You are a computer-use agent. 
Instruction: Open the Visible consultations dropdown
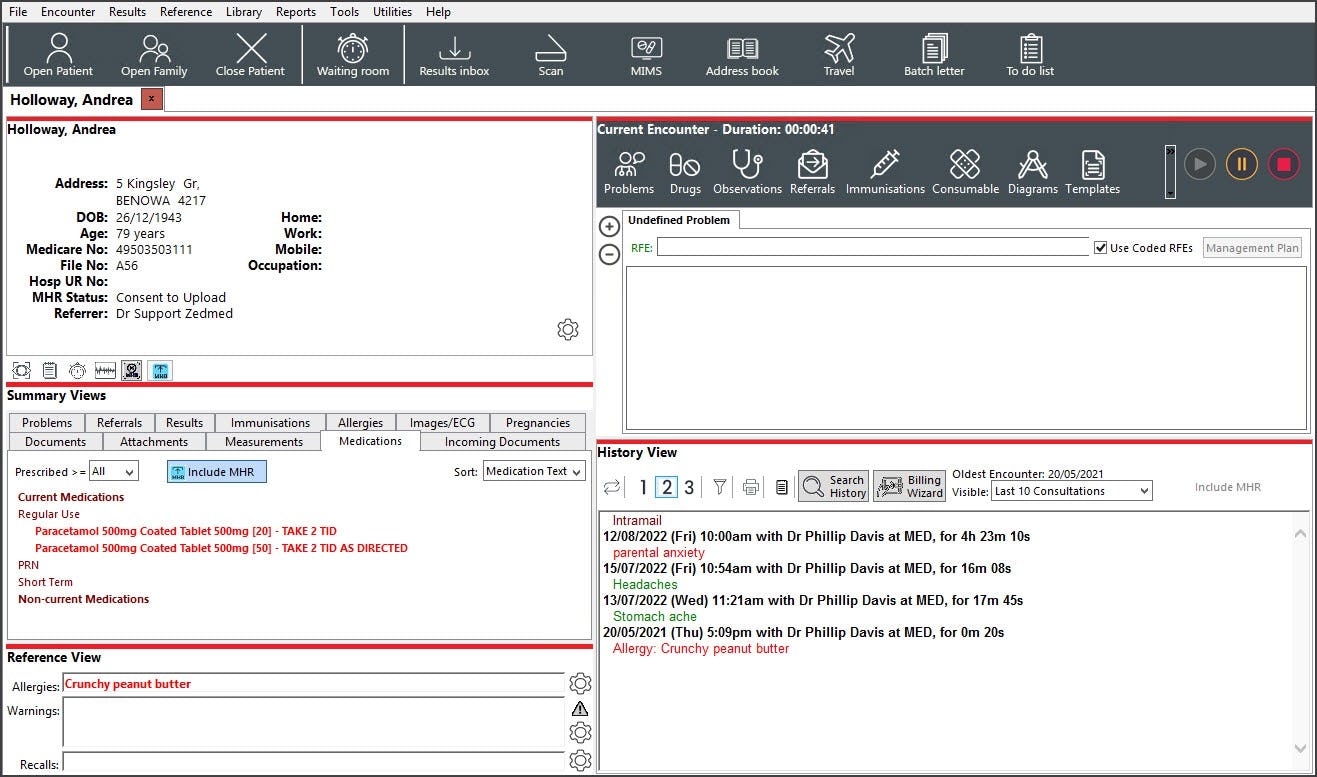pos(1071,490)
